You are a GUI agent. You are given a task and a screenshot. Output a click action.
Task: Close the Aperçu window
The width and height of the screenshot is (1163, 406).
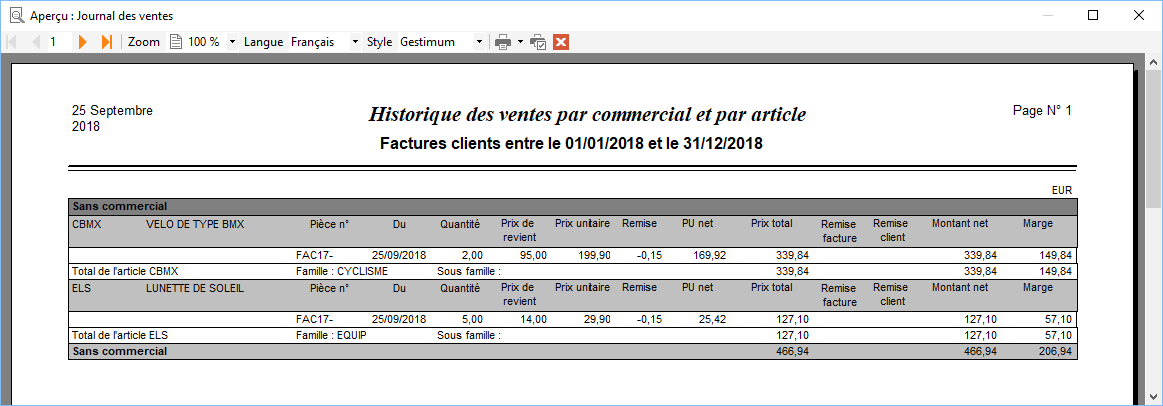[x=1137, y=15]
